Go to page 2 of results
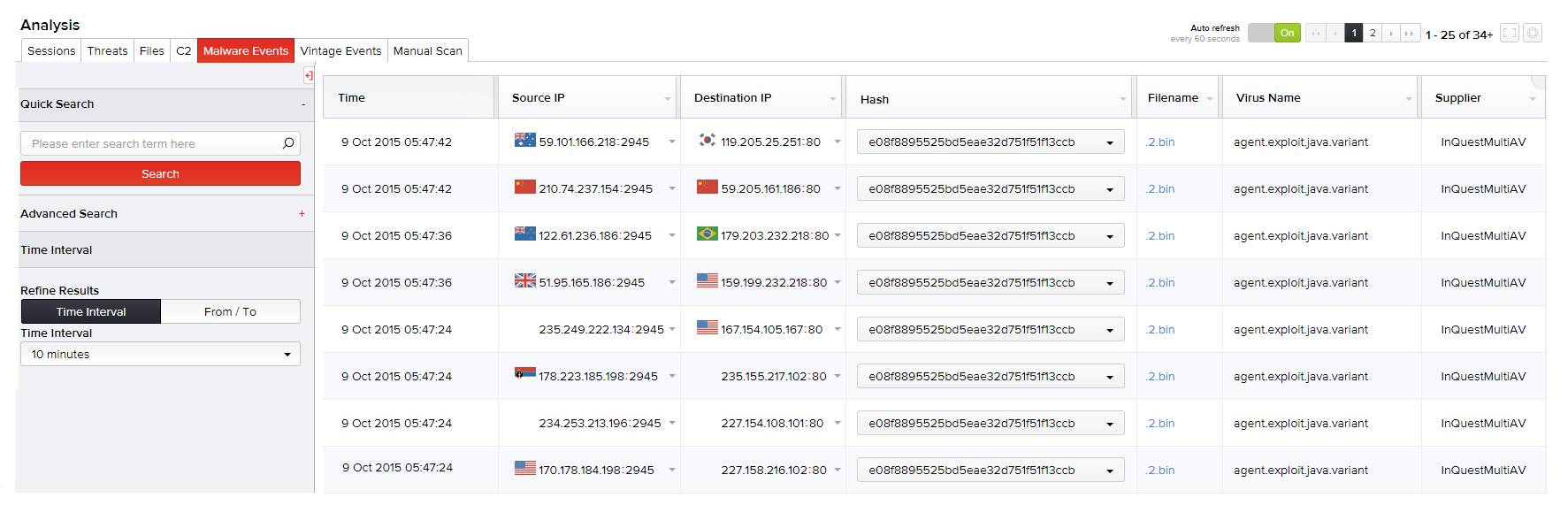Image resolution: width=1568 pixels, height=513 pixels. coord(1373,34)
